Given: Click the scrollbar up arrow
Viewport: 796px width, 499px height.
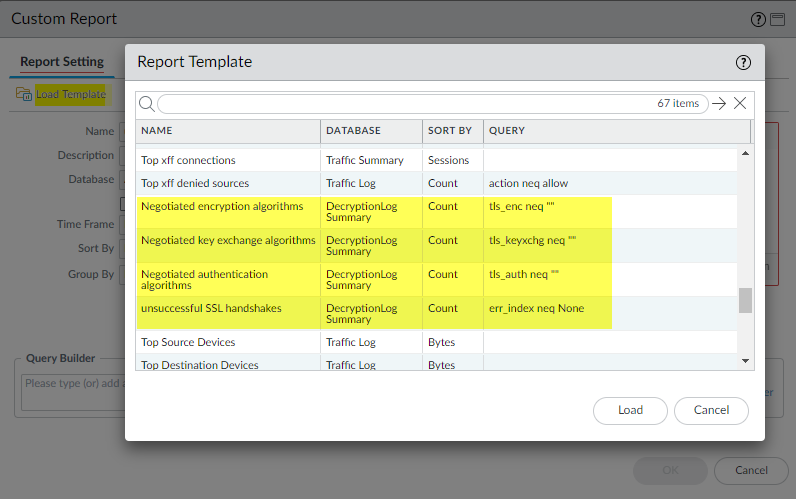Looking at the screenshot, I should click(x=745, y=154).
